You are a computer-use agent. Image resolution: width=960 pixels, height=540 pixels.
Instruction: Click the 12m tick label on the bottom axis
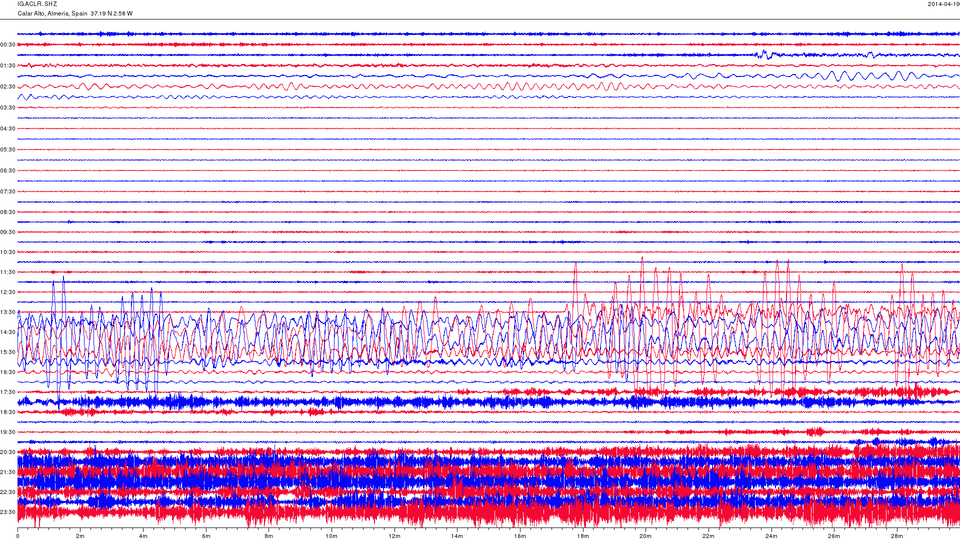tap(394, 536)
